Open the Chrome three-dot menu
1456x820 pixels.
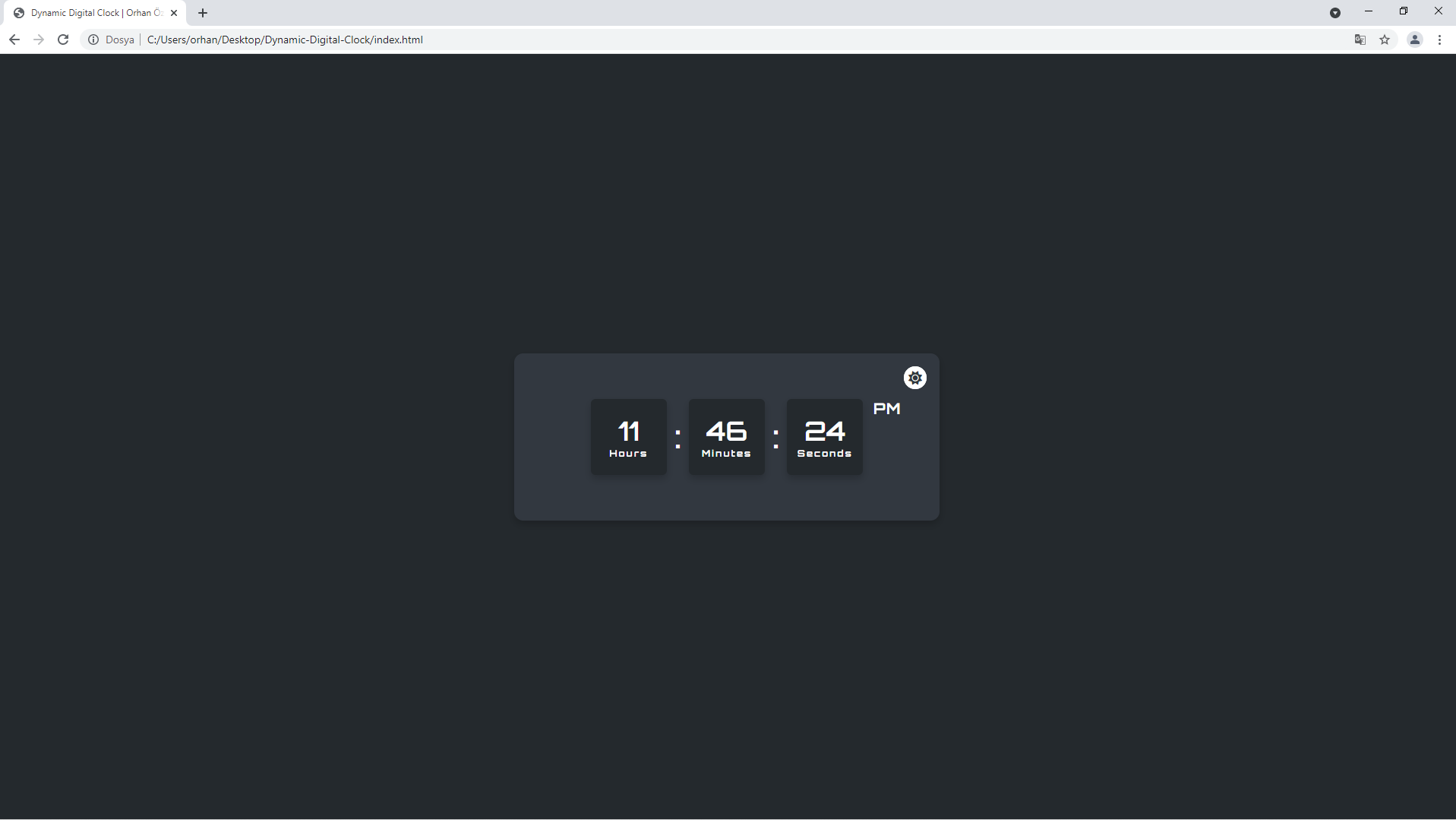(1440, 40)
